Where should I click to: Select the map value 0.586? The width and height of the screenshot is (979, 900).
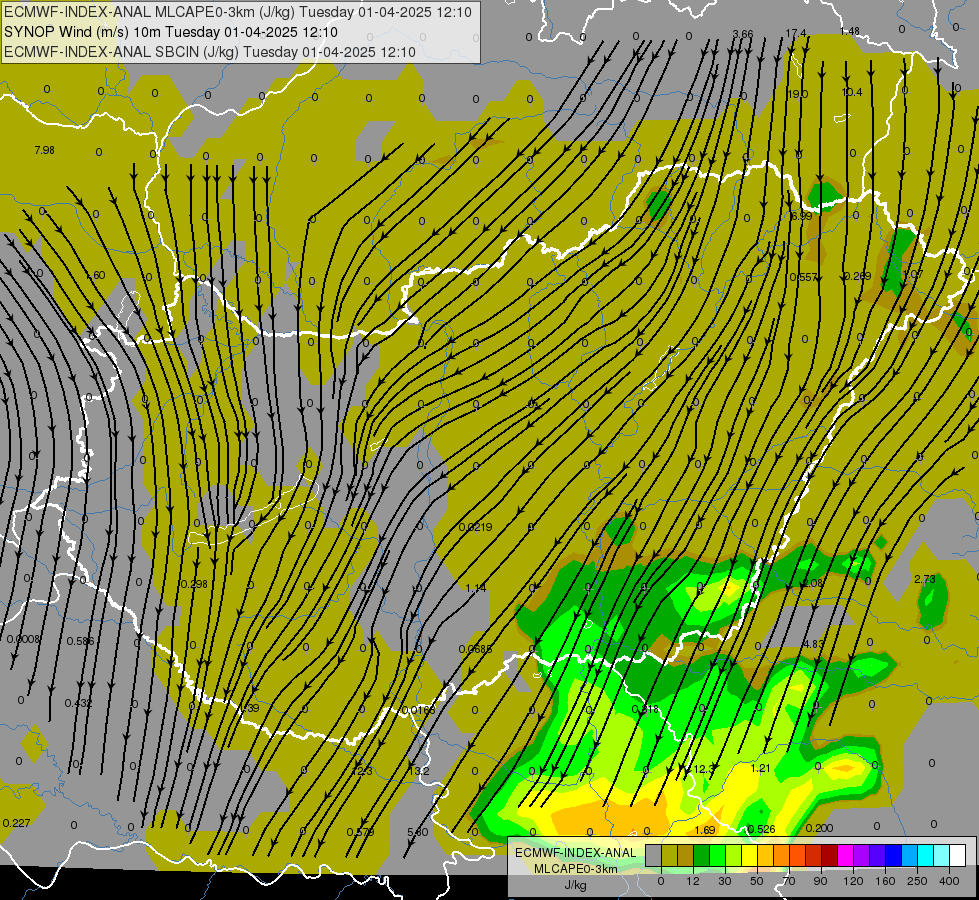[81, 641]
